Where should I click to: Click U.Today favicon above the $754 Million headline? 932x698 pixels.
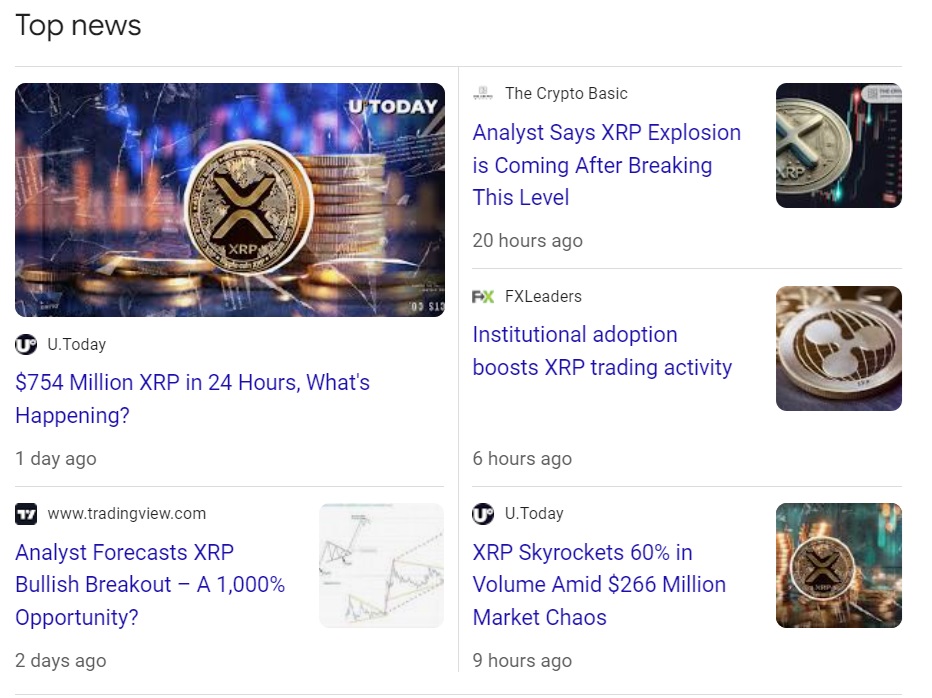pos(26,344)
